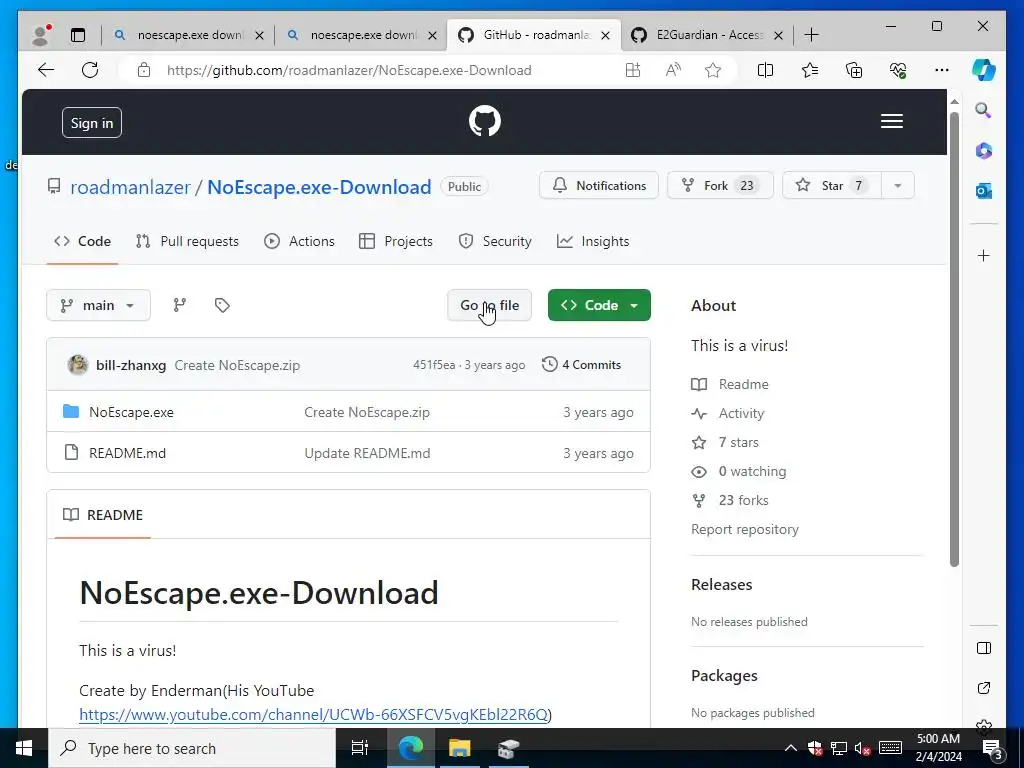
Task: Open the Projects tab
Action: [396, 241]
